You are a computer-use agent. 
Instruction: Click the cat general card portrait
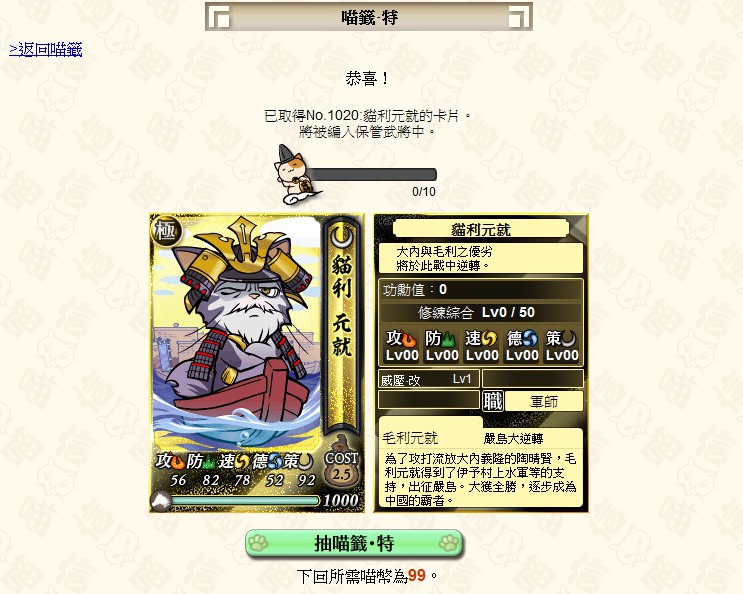[x=236, y=332]
